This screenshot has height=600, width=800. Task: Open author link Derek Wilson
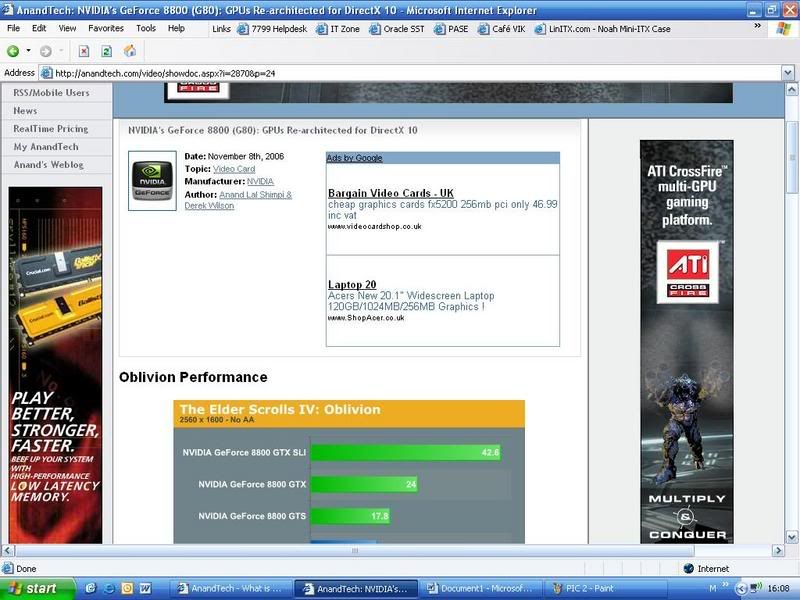tap(209, 206)
